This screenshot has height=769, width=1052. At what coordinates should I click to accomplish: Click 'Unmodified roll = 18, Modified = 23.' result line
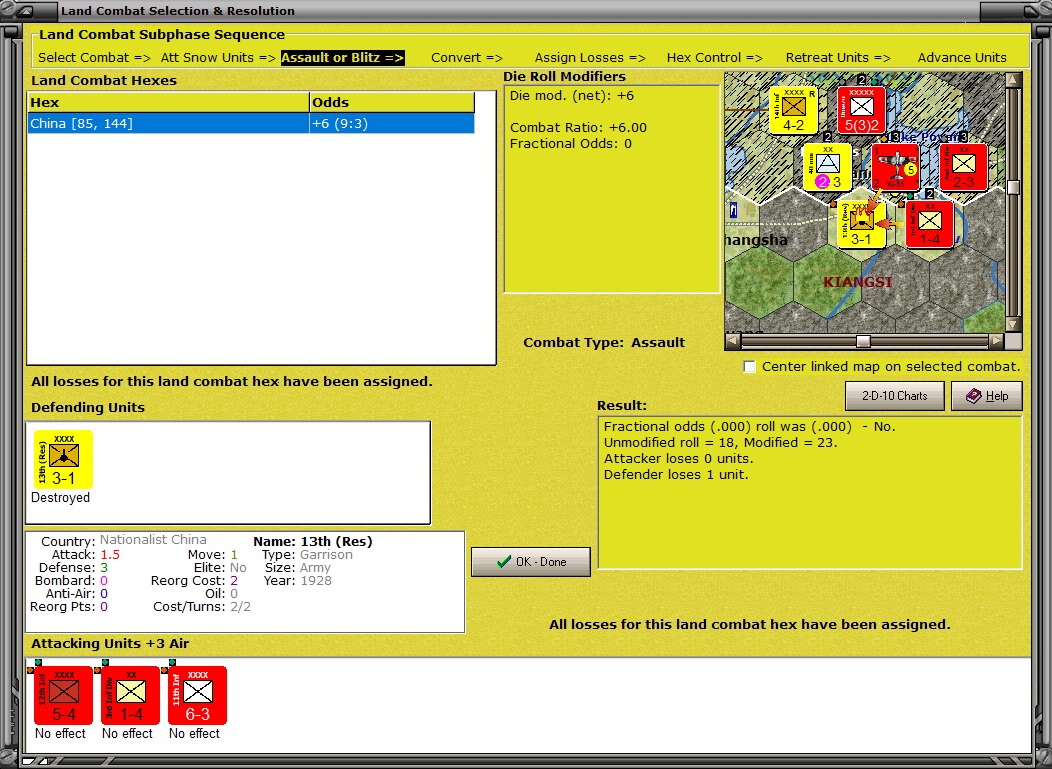(721, 443)
